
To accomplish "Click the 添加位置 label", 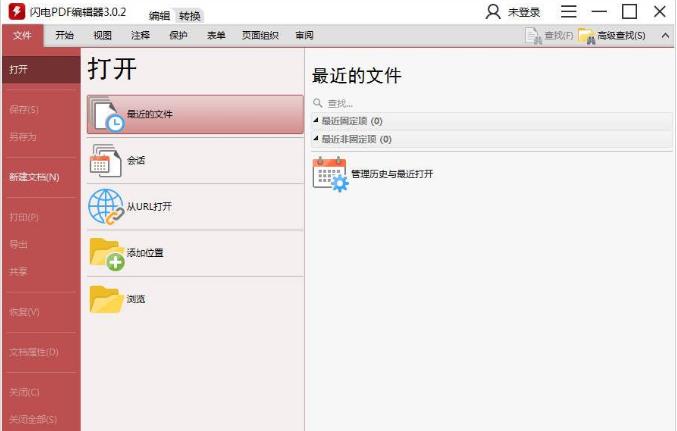I will coord(145,253).
